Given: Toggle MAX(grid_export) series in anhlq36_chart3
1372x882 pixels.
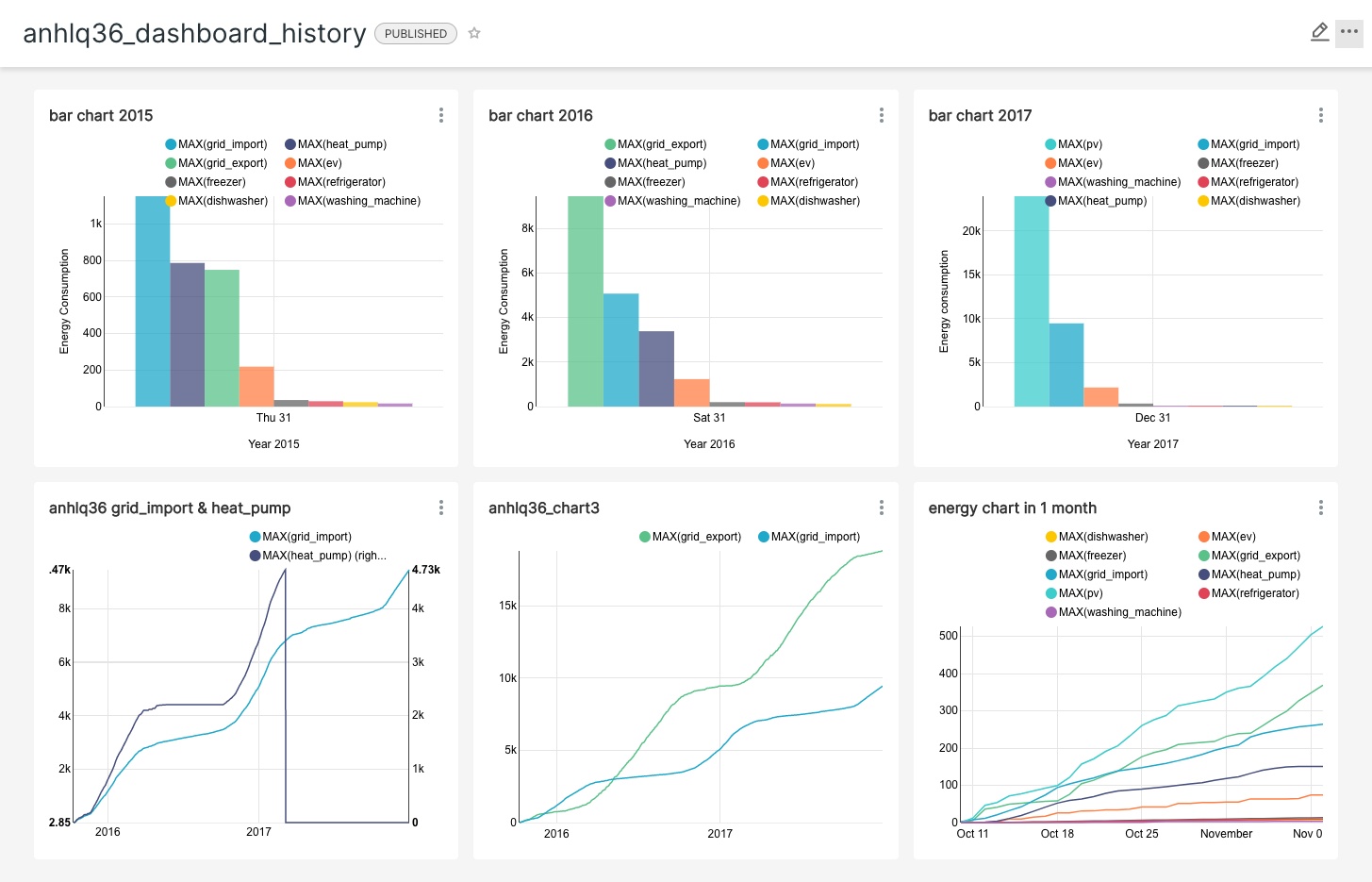Looking at the screenshot, I should [x=690, y=537].
